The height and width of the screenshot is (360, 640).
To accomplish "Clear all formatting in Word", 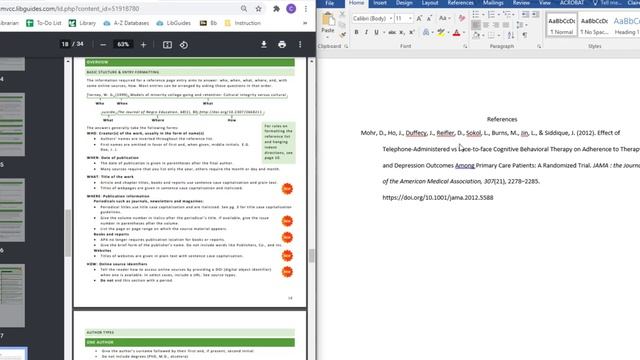I will (462, 18).
